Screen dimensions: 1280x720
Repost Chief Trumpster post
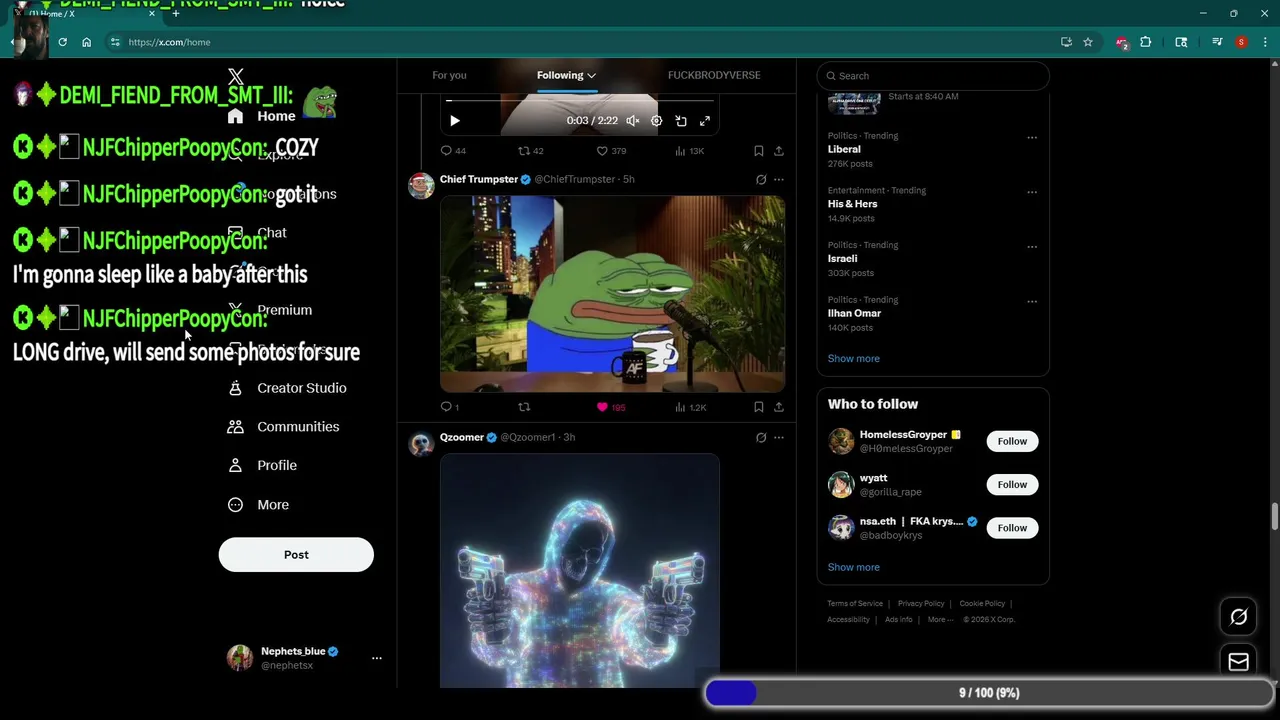(524, 407)
